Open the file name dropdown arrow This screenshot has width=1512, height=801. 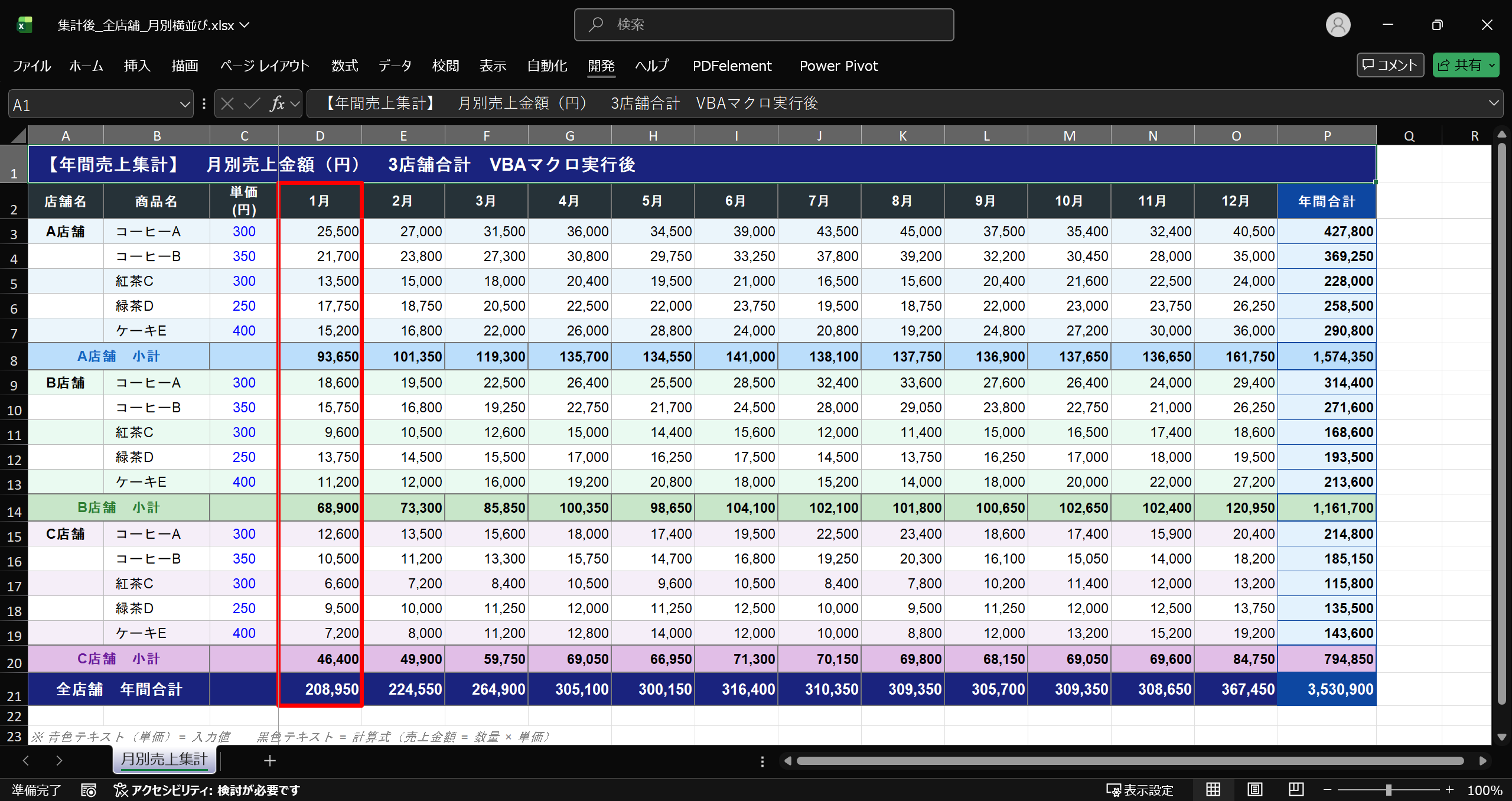coord(245,25)
